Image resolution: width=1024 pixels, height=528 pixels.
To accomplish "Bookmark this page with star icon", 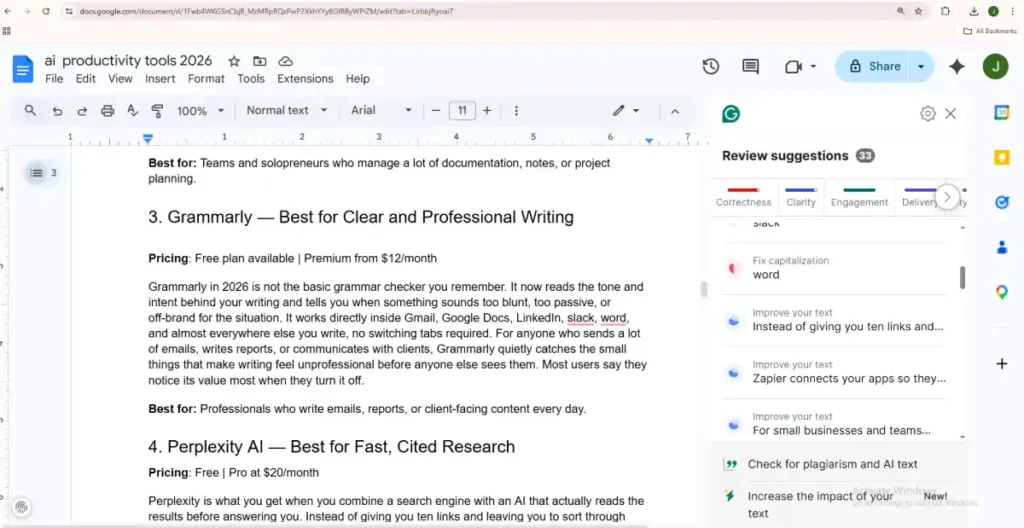I will click(x=918, y=11).
